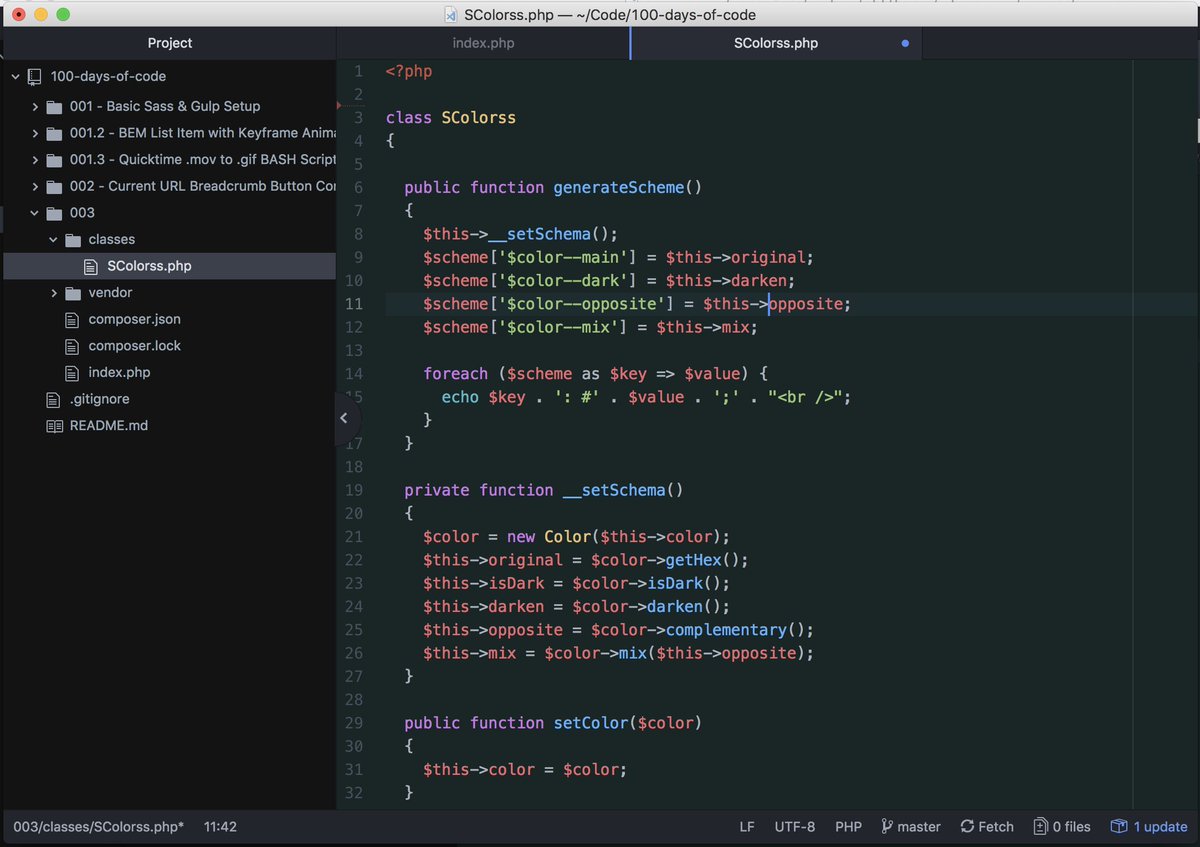Viewport: 1200px width, 847px height.
Task: Click the master branch label in status bar
Action: pyautogui.click(x=919, y=827)
